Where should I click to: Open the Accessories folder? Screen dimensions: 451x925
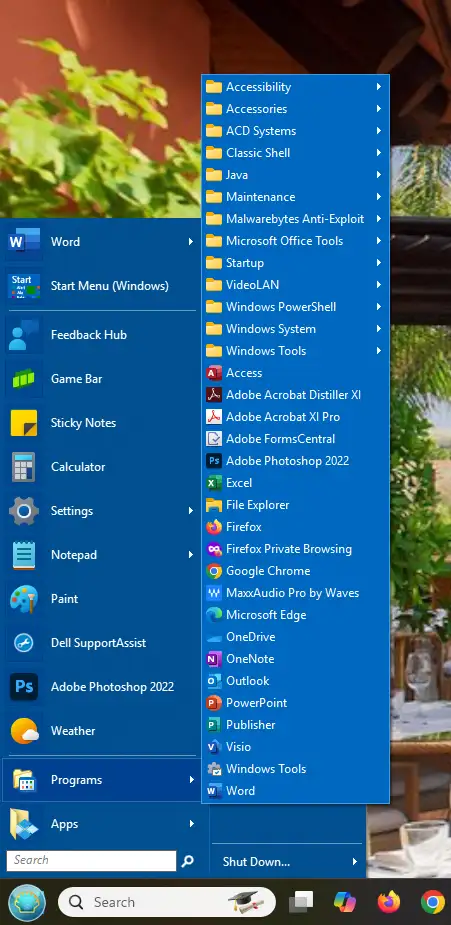(x=295, y=109)
